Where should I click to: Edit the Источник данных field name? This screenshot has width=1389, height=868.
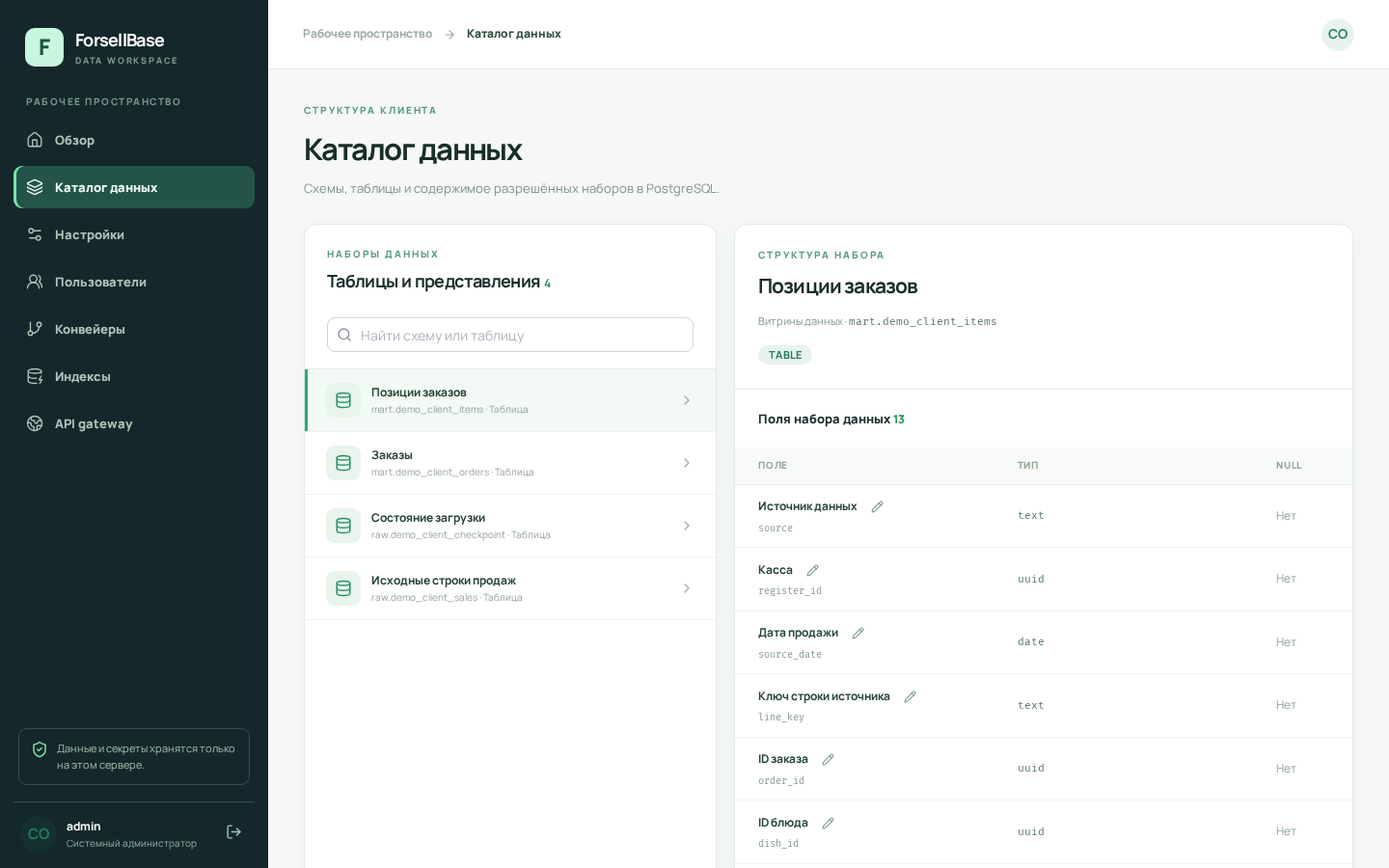tap(878, 506)
